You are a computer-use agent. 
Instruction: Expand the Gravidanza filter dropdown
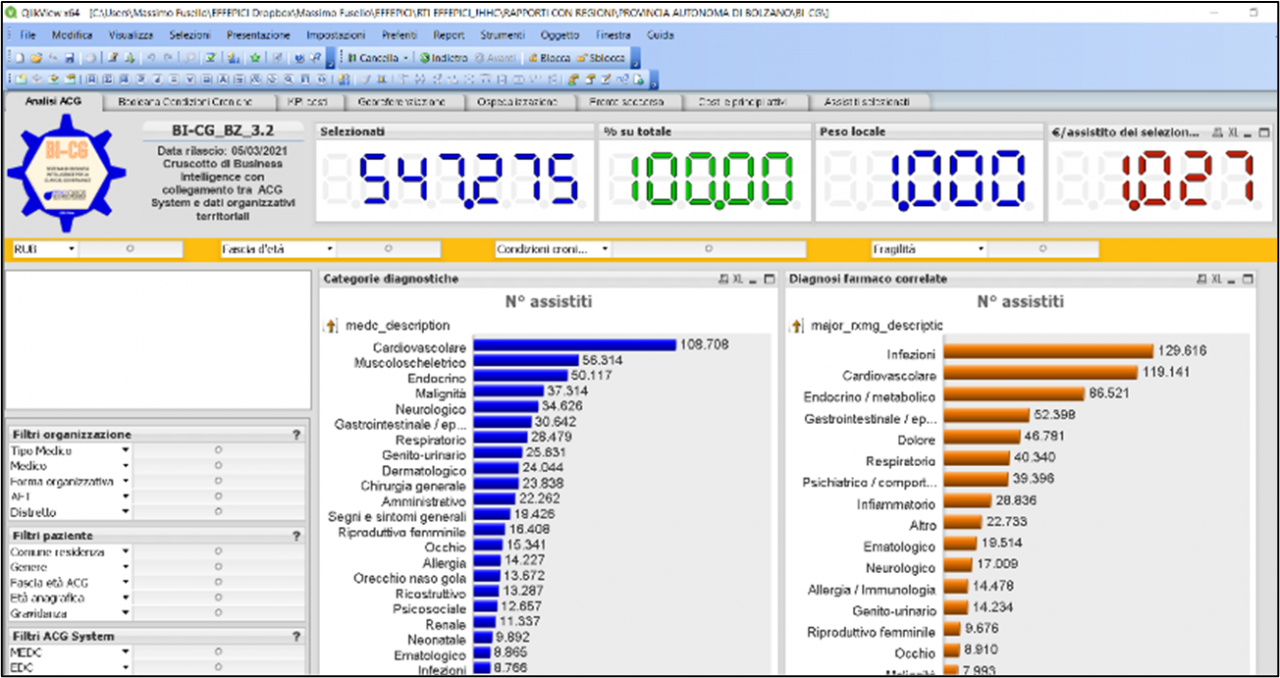click(125, 613)
